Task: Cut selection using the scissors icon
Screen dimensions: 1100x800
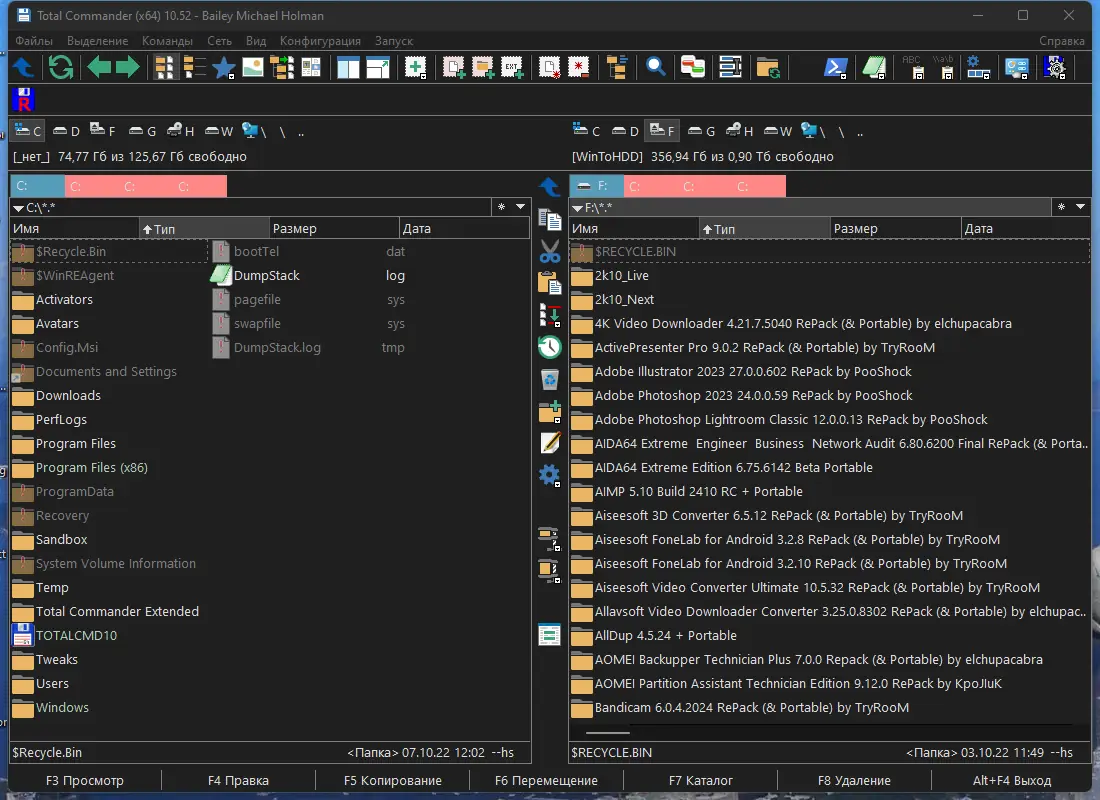Action: (x=549, y=250)
